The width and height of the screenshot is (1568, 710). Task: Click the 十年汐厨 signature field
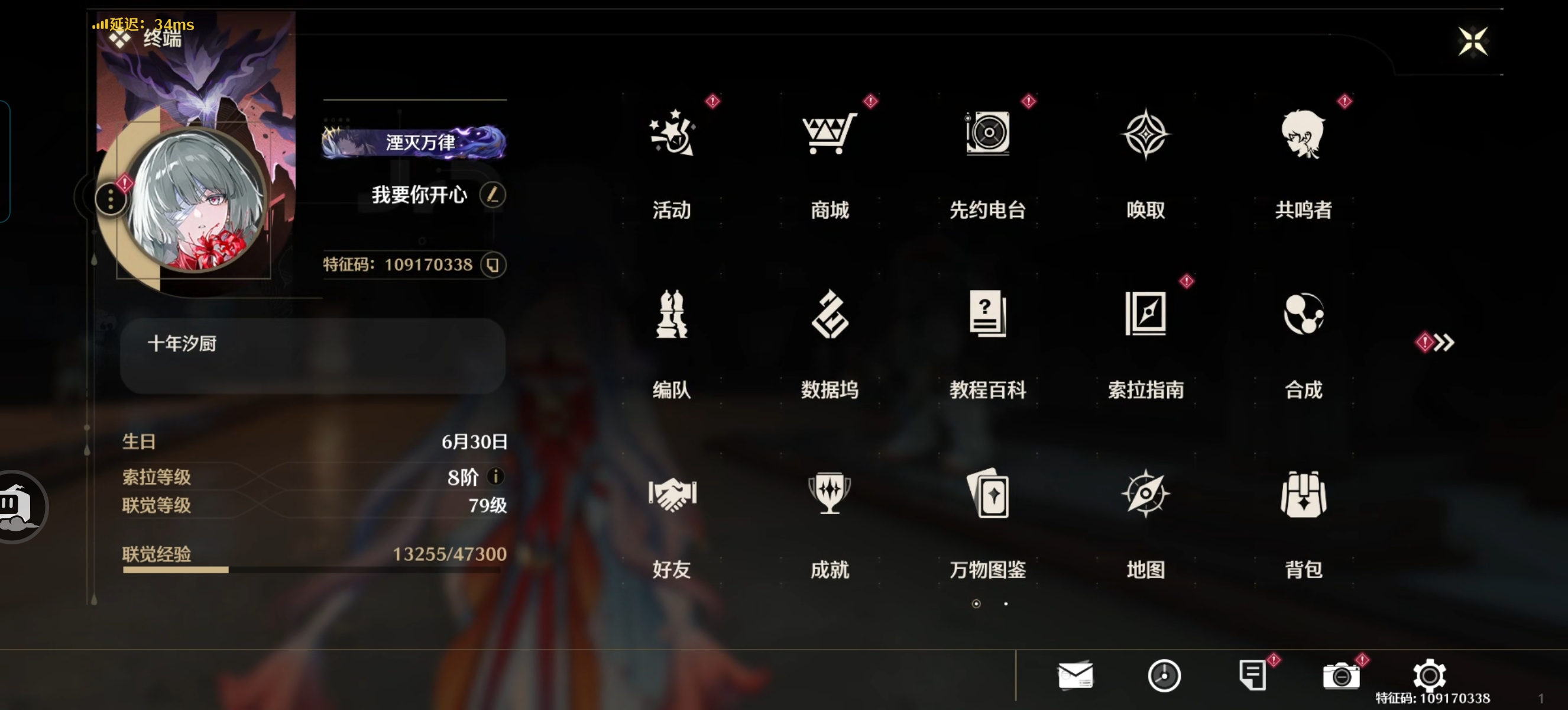312,356
